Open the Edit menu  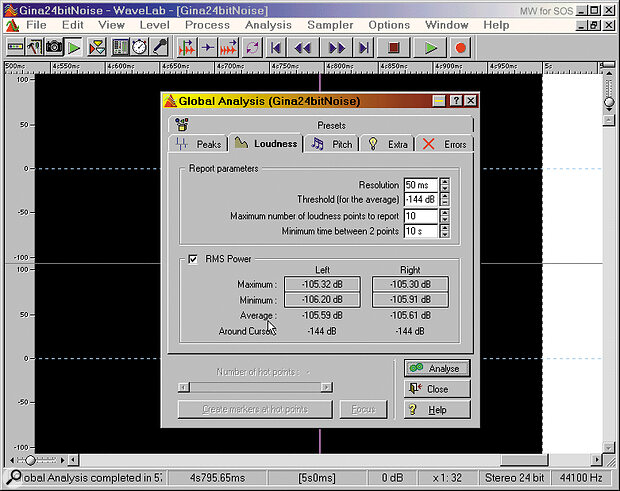pos(73,25)
